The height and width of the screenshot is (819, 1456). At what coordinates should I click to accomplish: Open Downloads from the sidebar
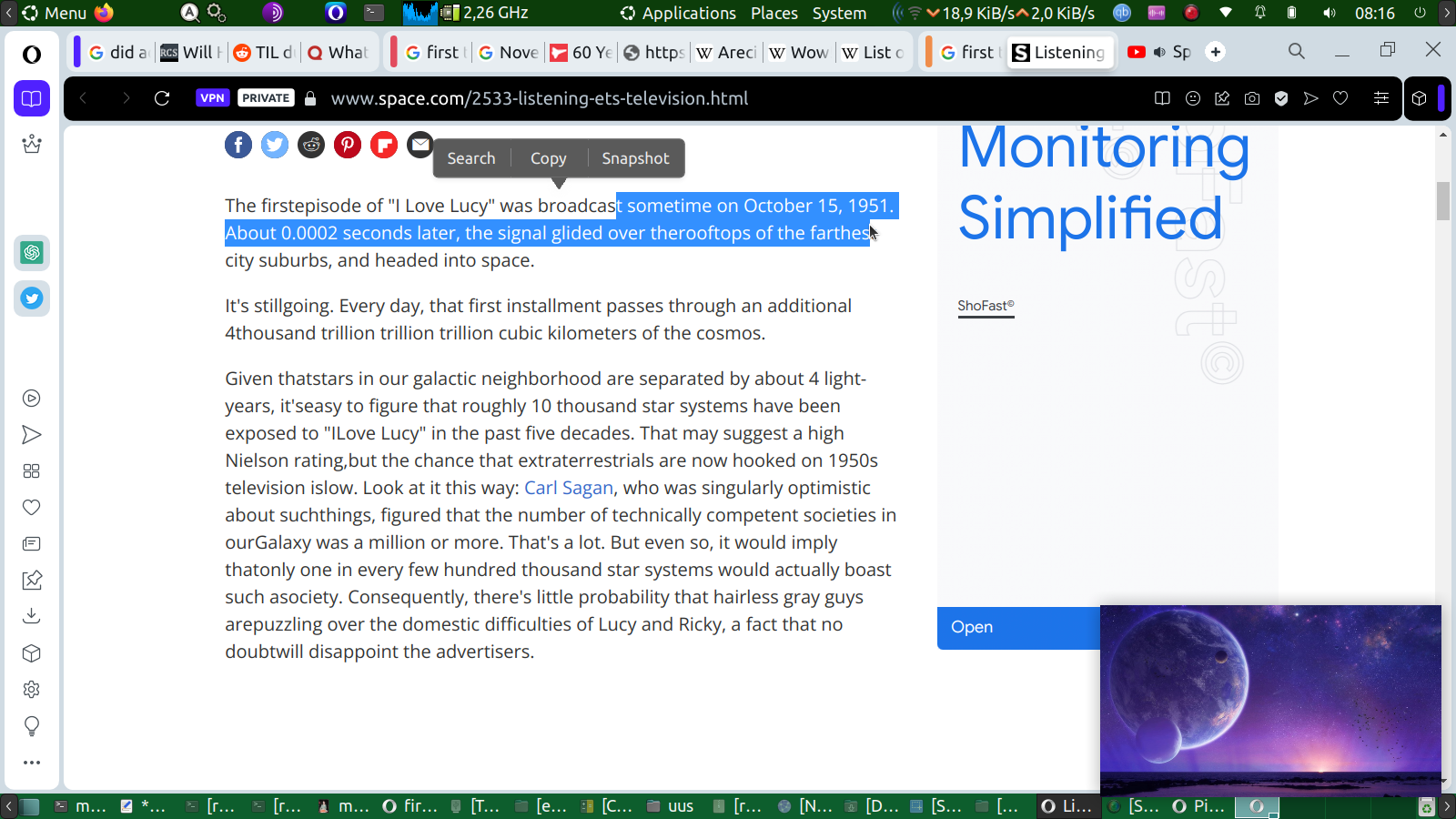tap(32, 616)
